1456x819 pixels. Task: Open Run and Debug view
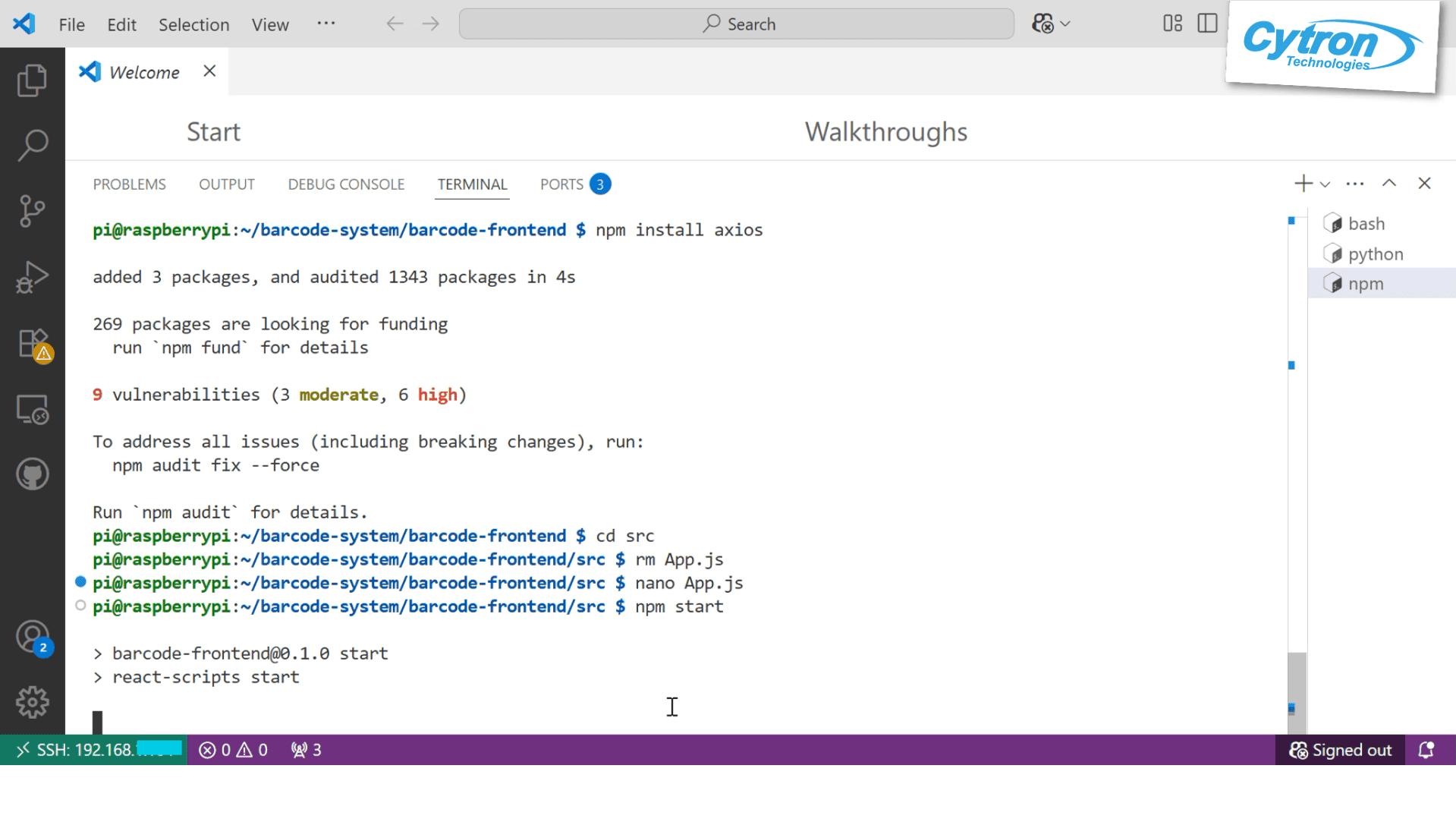[x=32, y=277]
